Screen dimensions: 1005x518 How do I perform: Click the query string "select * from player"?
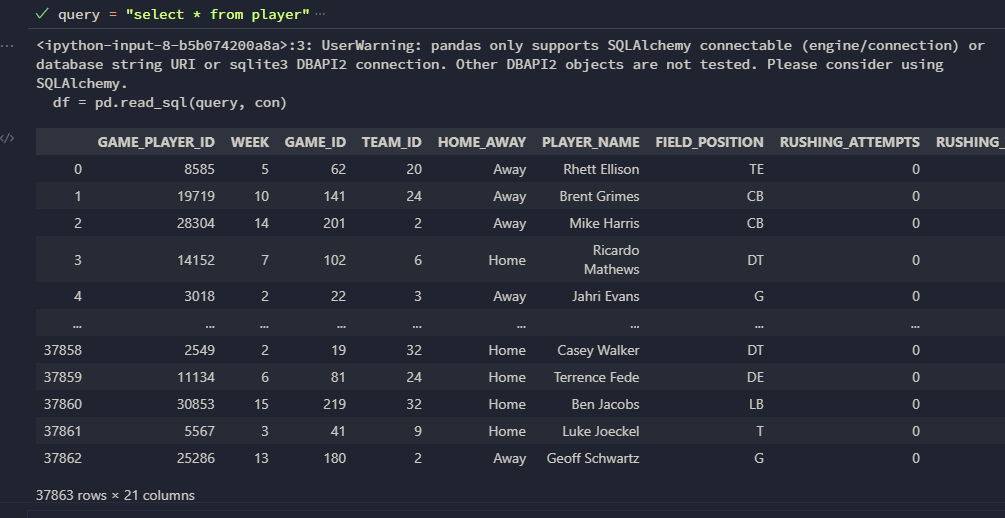pos(217,15)
